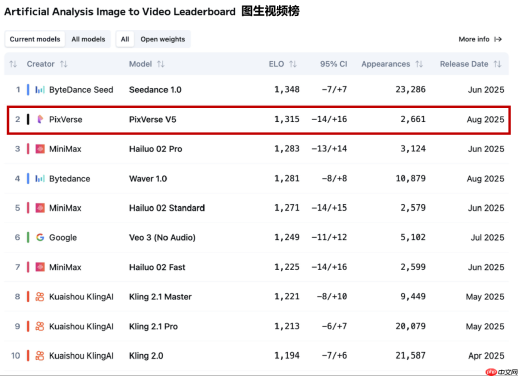Select the Kling 2.0 model name

146,356
